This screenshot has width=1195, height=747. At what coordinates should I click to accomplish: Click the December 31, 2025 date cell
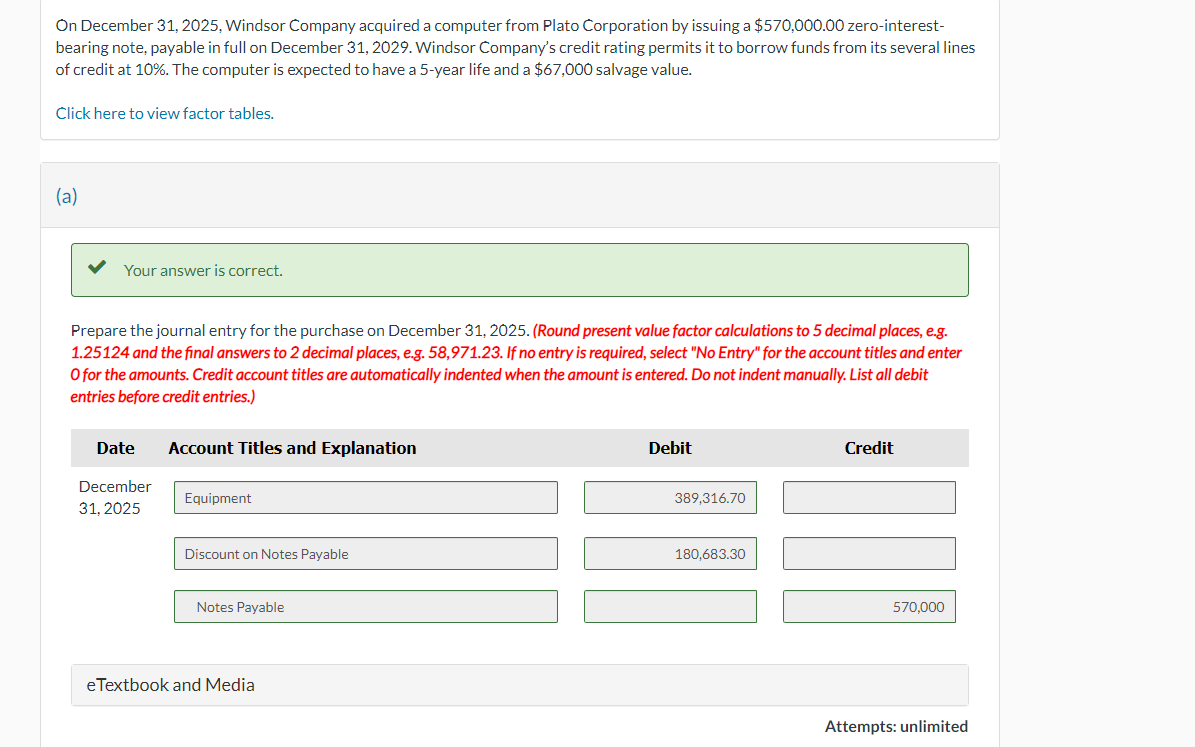[x=115, y=498]
